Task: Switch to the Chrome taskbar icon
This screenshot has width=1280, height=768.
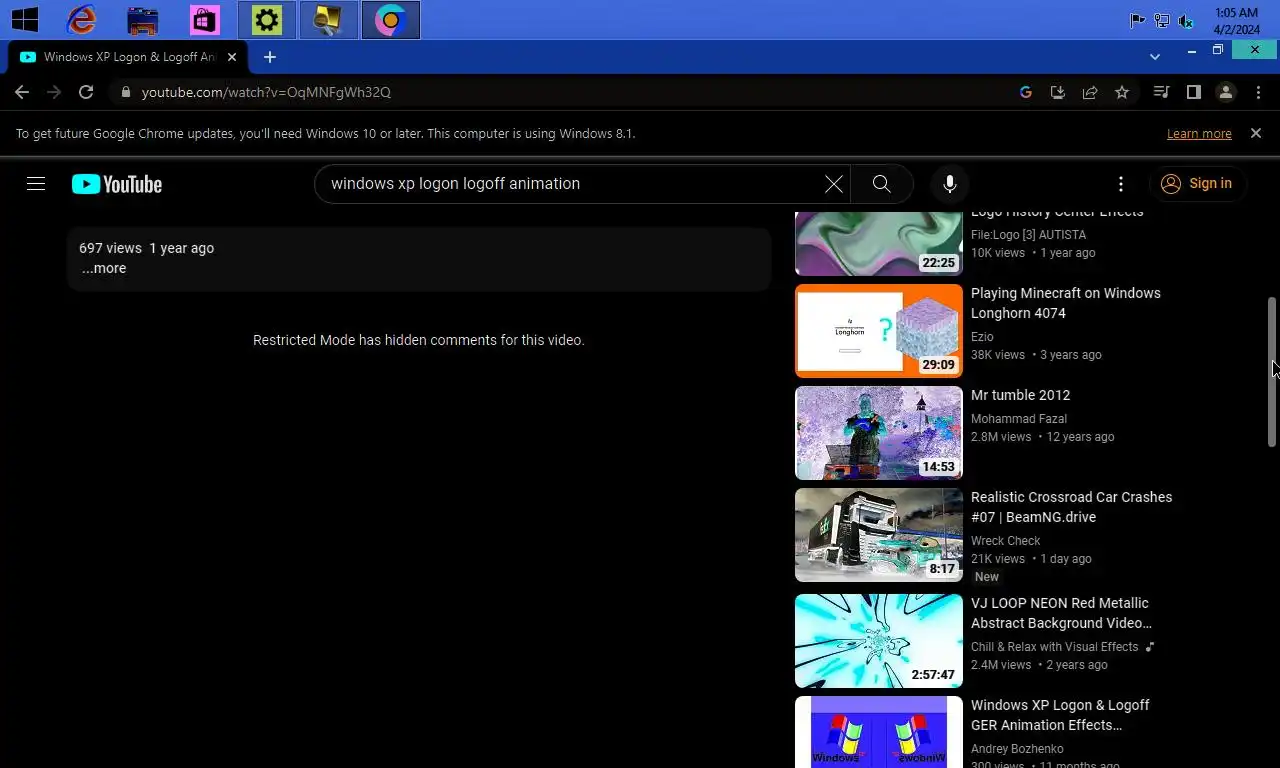Action: tap(390, 20)
